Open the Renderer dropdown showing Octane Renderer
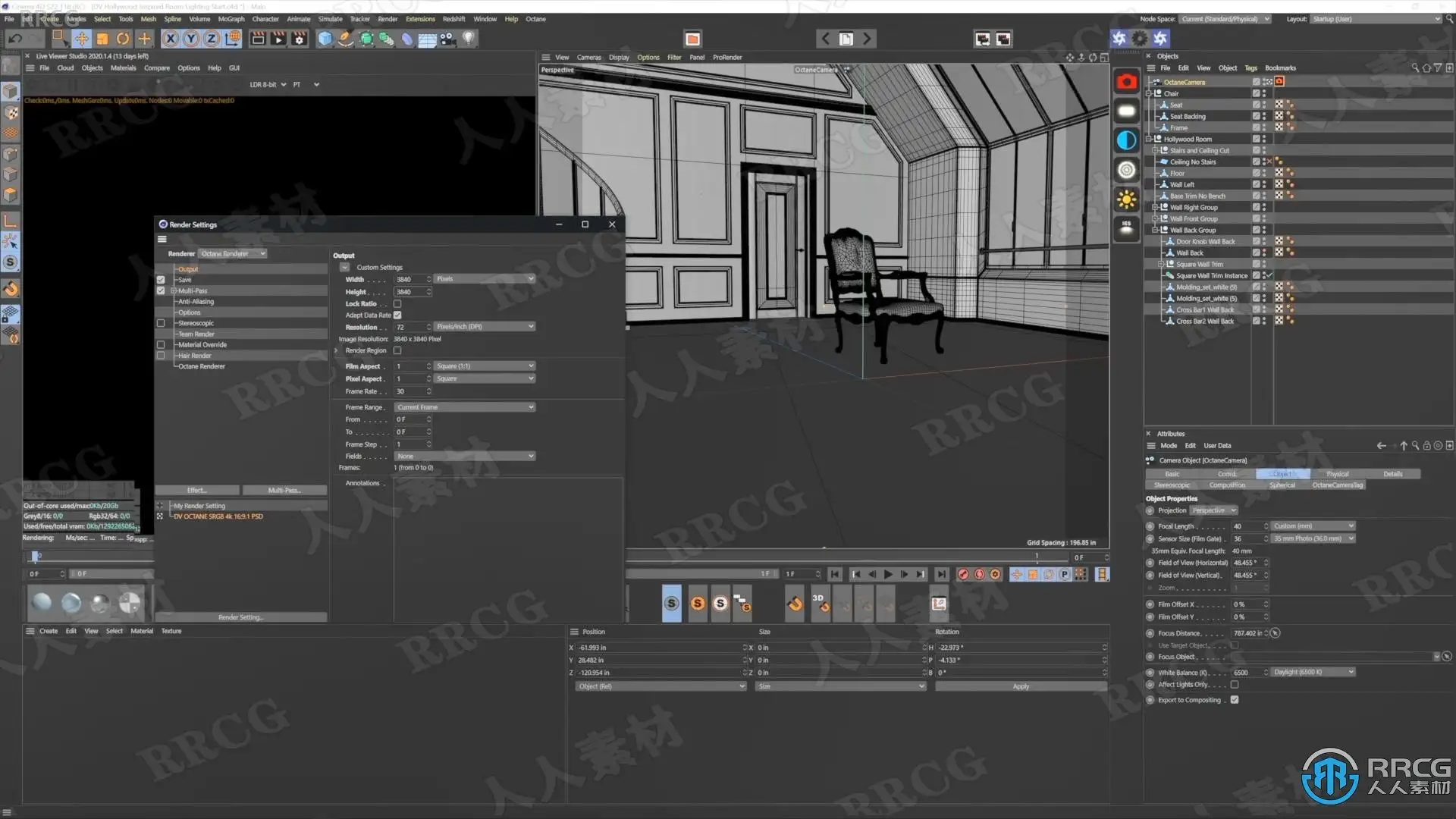 232,253
